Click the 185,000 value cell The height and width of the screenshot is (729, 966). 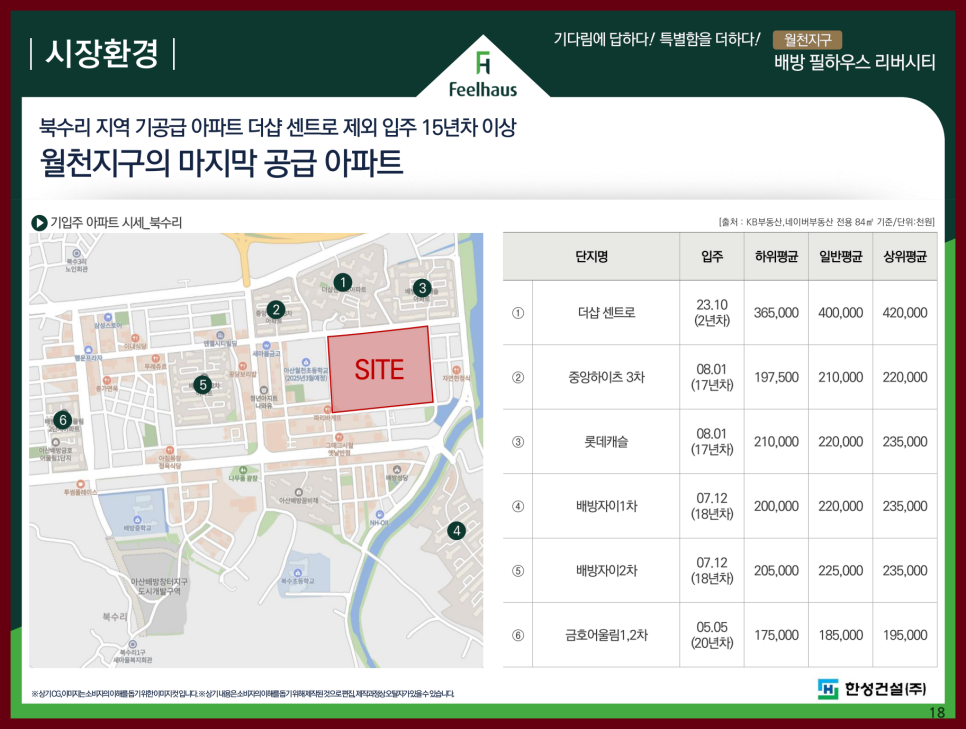pyautogui.click(x=840, y=635)
